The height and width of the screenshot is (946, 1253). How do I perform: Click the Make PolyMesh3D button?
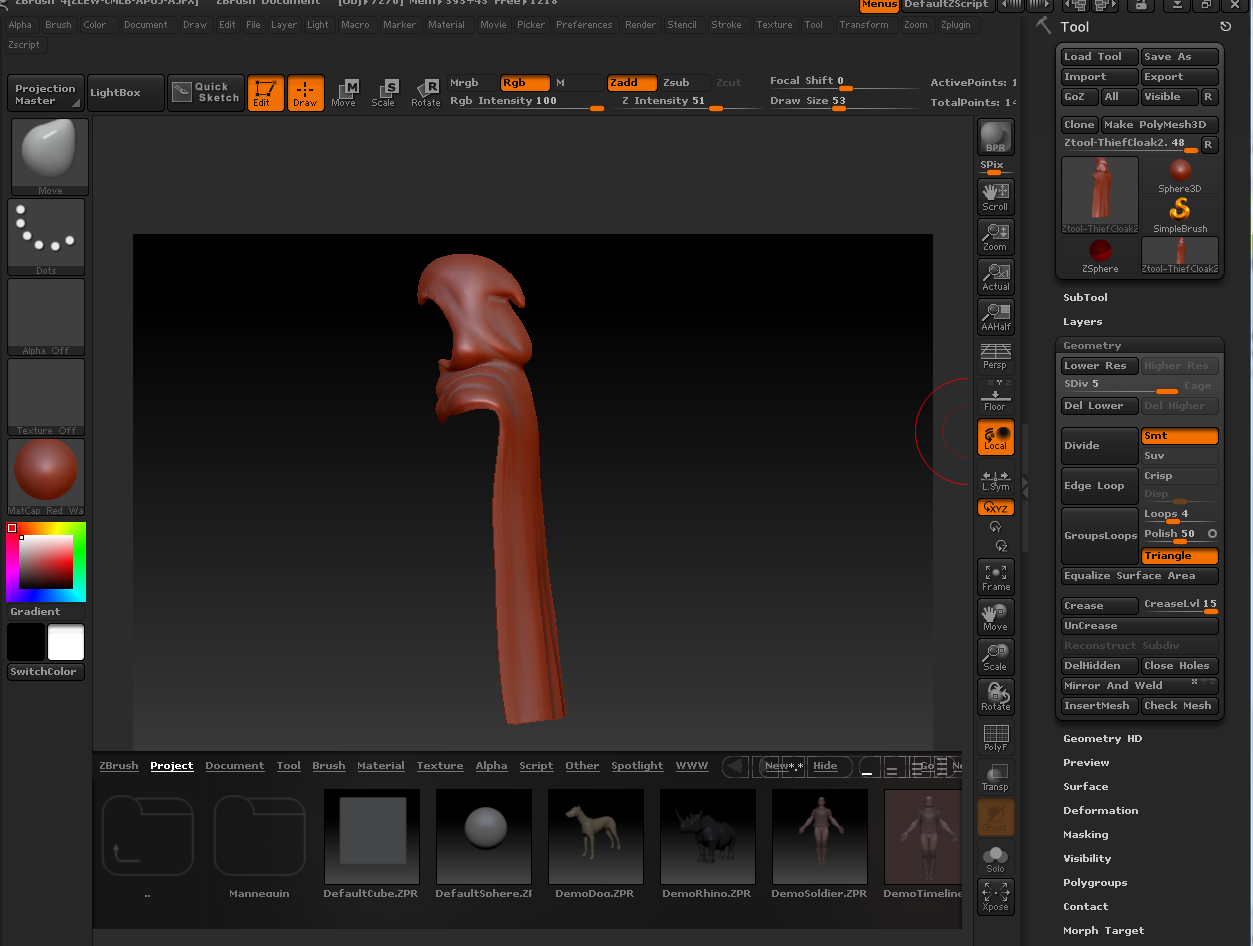tap(1160, 125)
